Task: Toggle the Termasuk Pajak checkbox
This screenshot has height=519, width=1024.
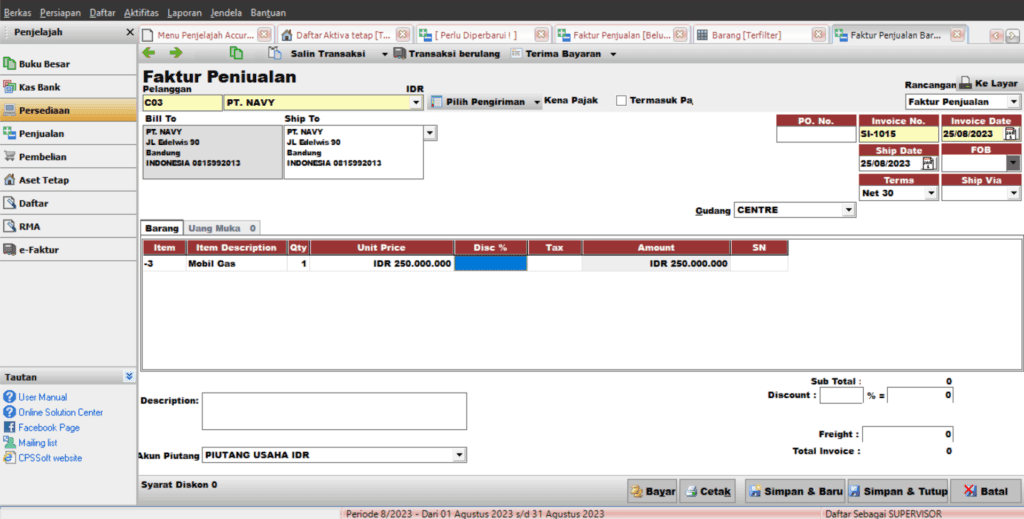Action: pos(621,101)
